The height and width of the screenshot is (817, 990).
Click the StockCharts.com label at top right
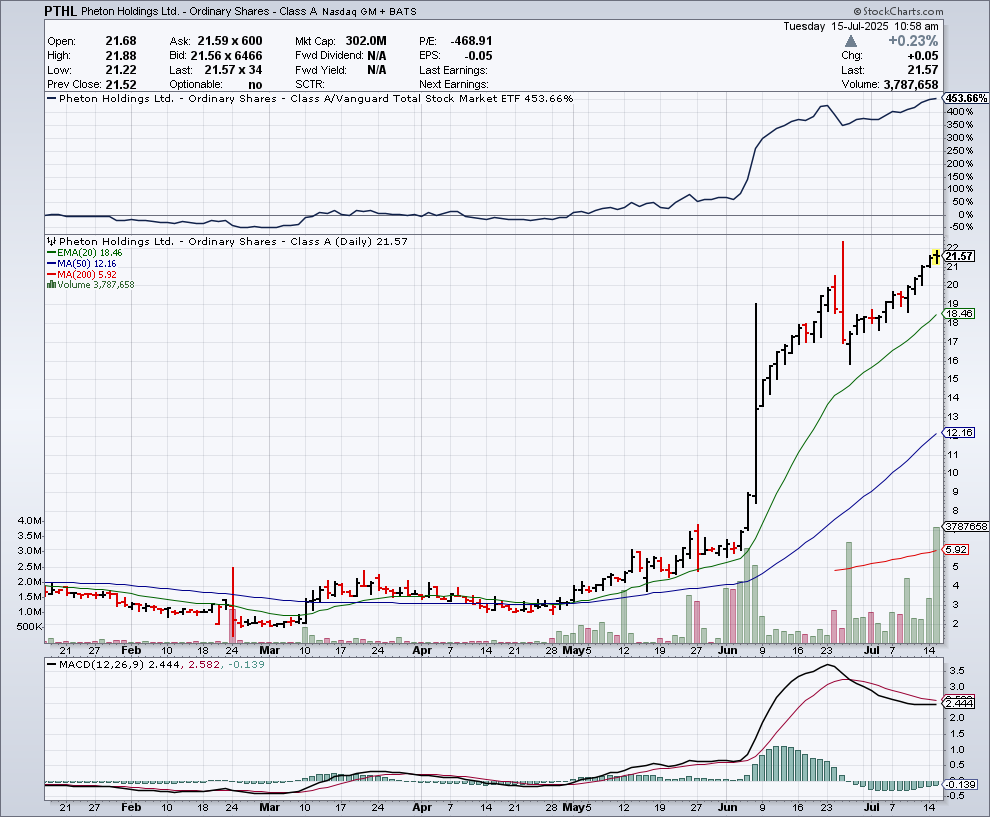[898, 11]
